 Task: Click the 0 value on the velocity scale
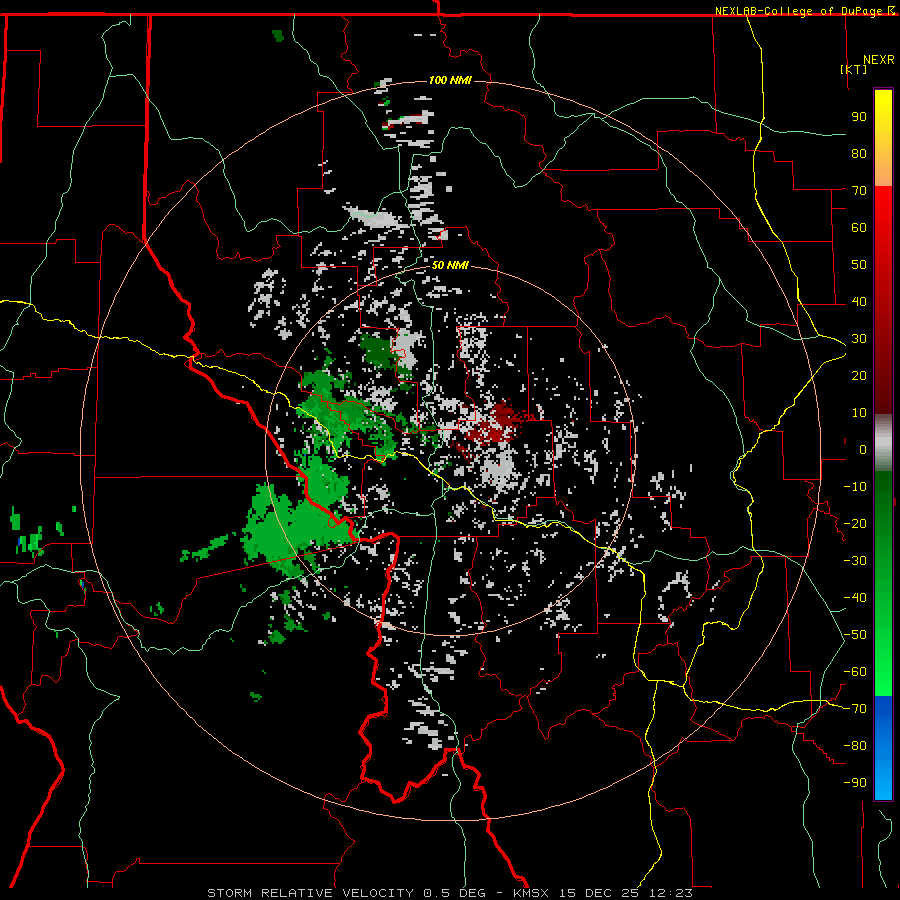tap(863, 449)
